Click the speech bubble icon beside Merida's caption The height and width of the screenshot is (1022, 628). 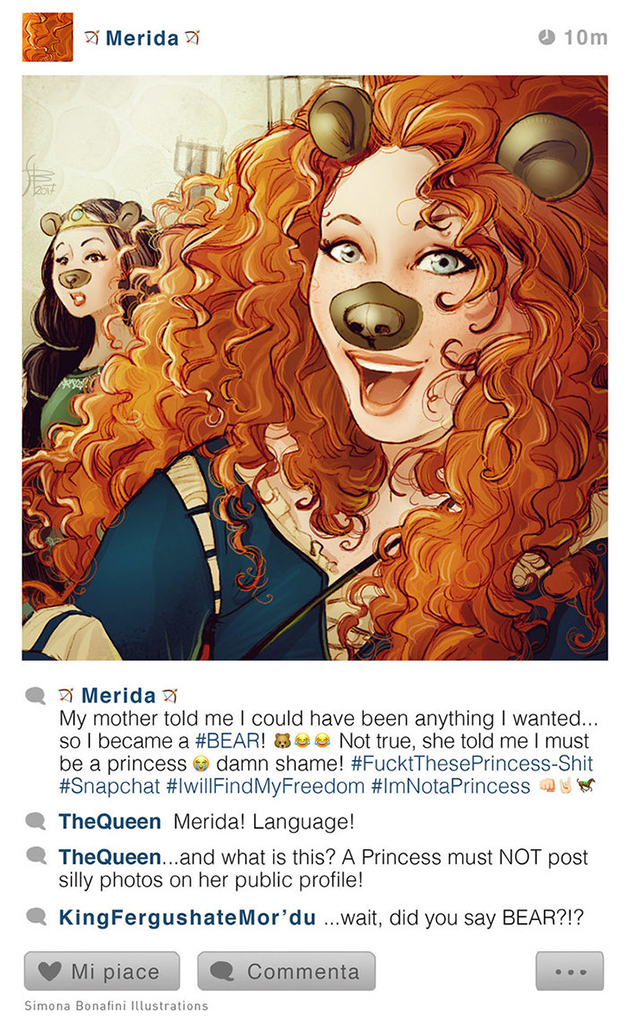tap(36, 696)
